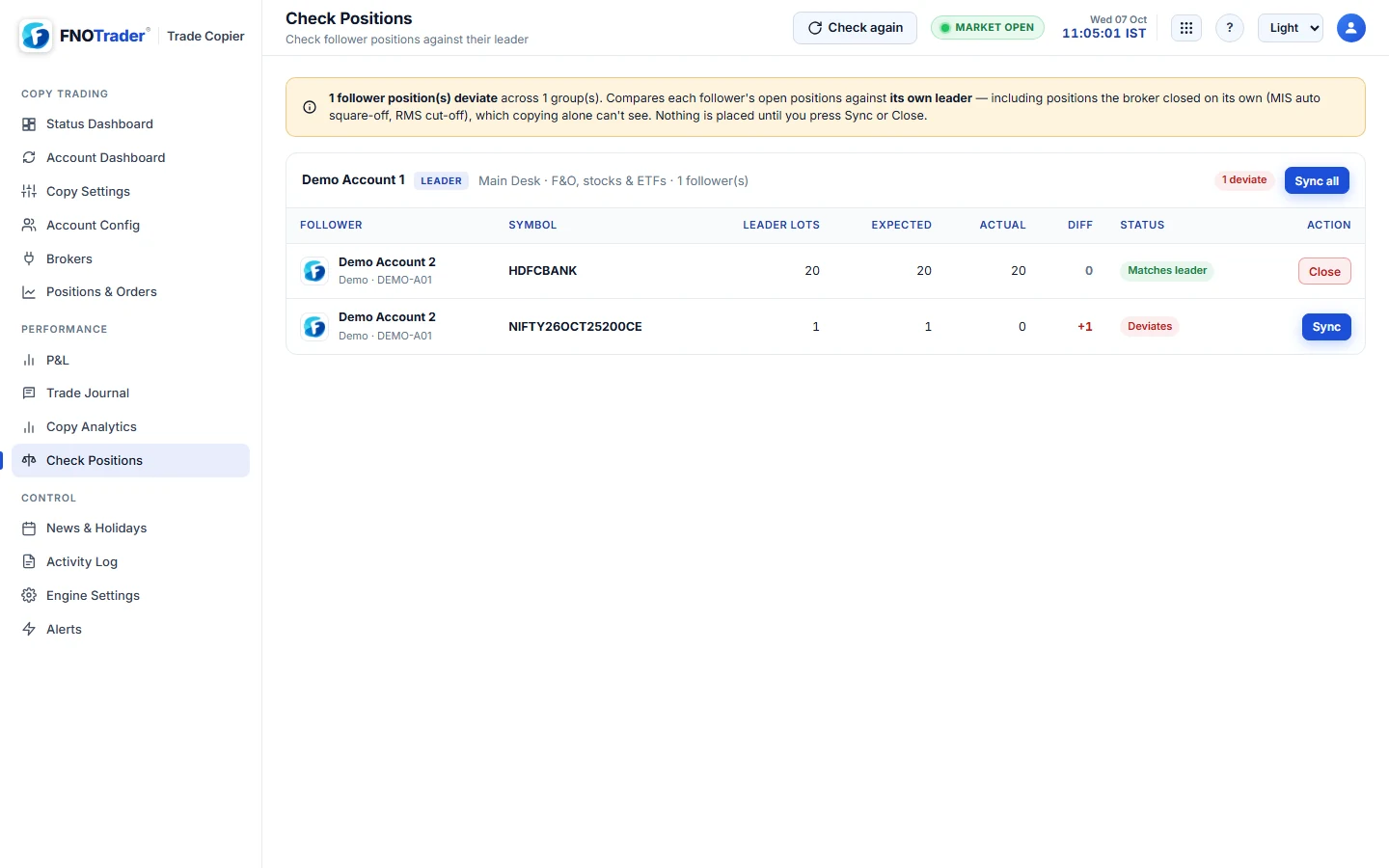Click the SYMBOL column header

532,226
